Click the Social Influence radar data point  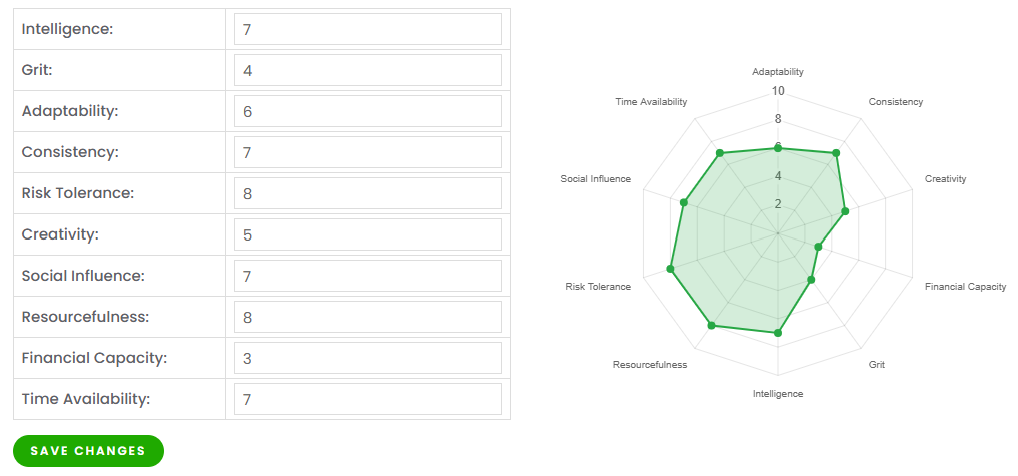coord(684,203)
